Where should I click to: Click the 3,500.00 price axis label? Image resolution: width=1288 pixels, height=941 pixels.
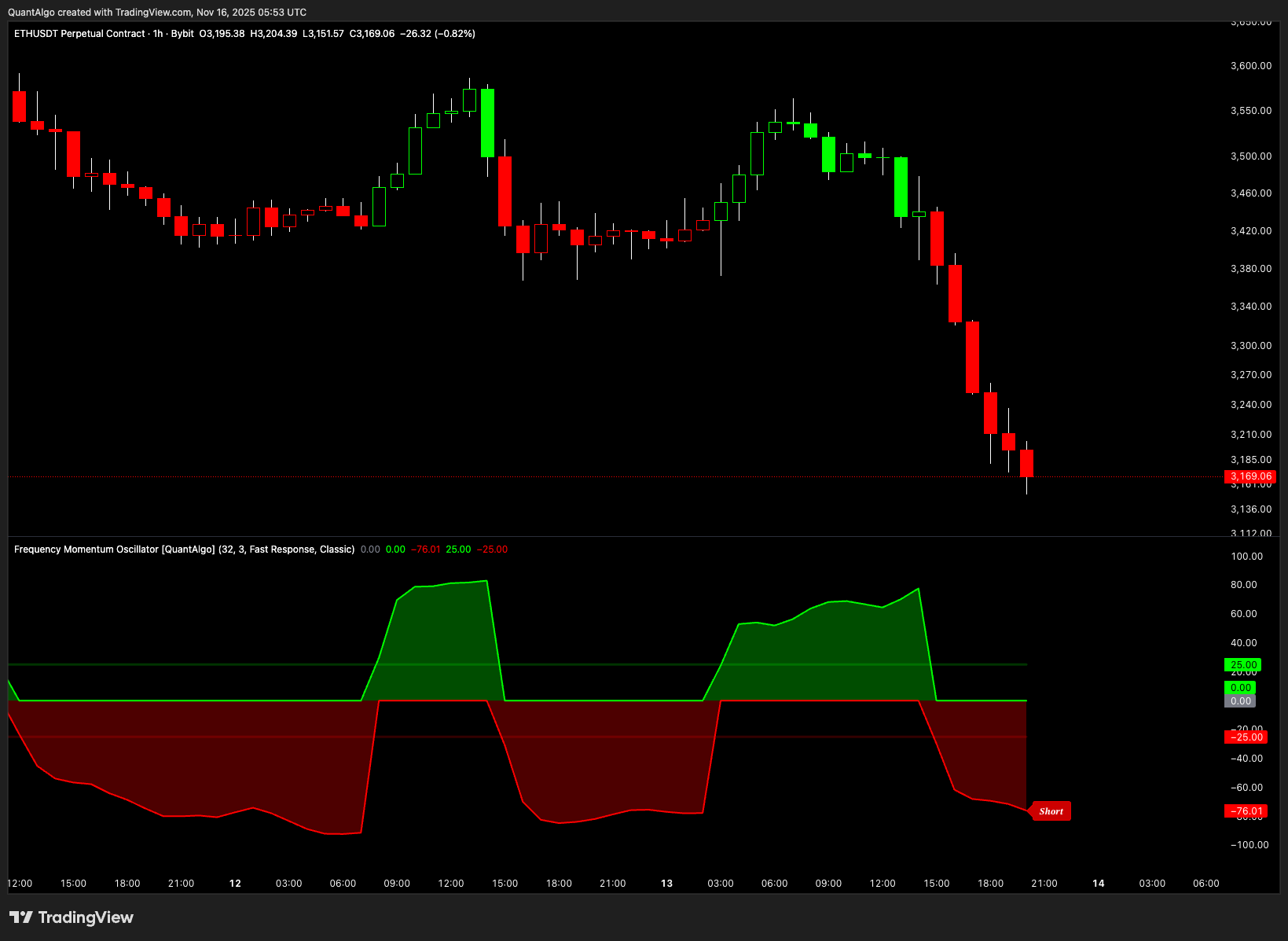1251,156
